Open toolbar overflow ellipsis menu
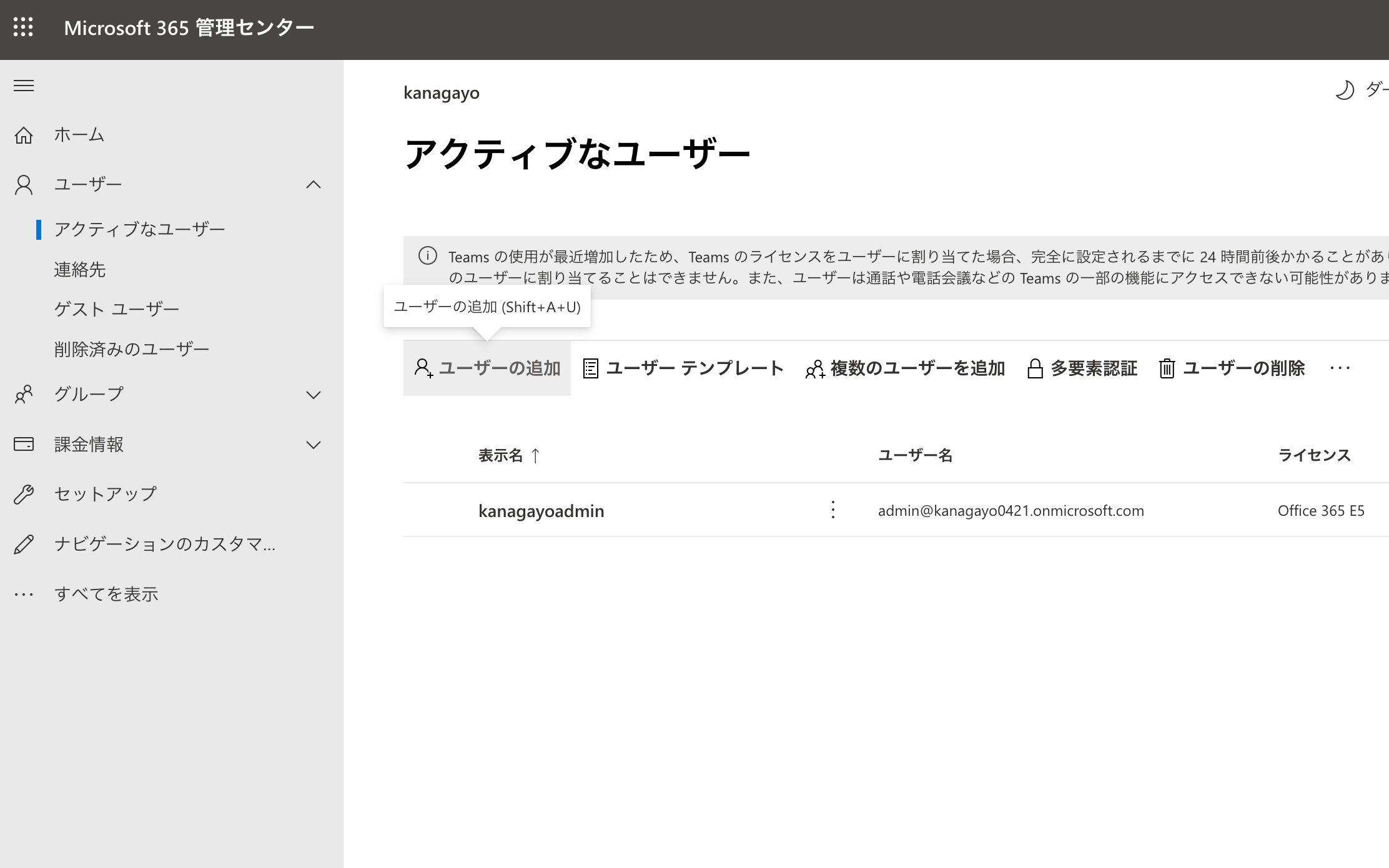1389x868 pixels. click(x=1340, y=368)
